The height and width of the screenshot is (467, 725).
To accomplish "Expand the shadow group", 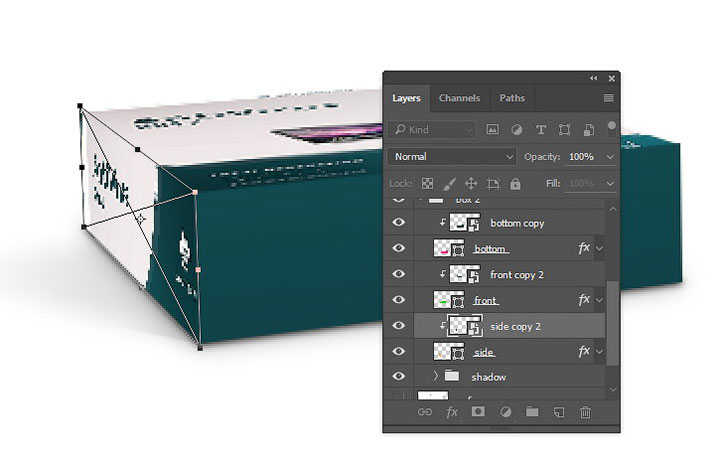I will (435, 376).
